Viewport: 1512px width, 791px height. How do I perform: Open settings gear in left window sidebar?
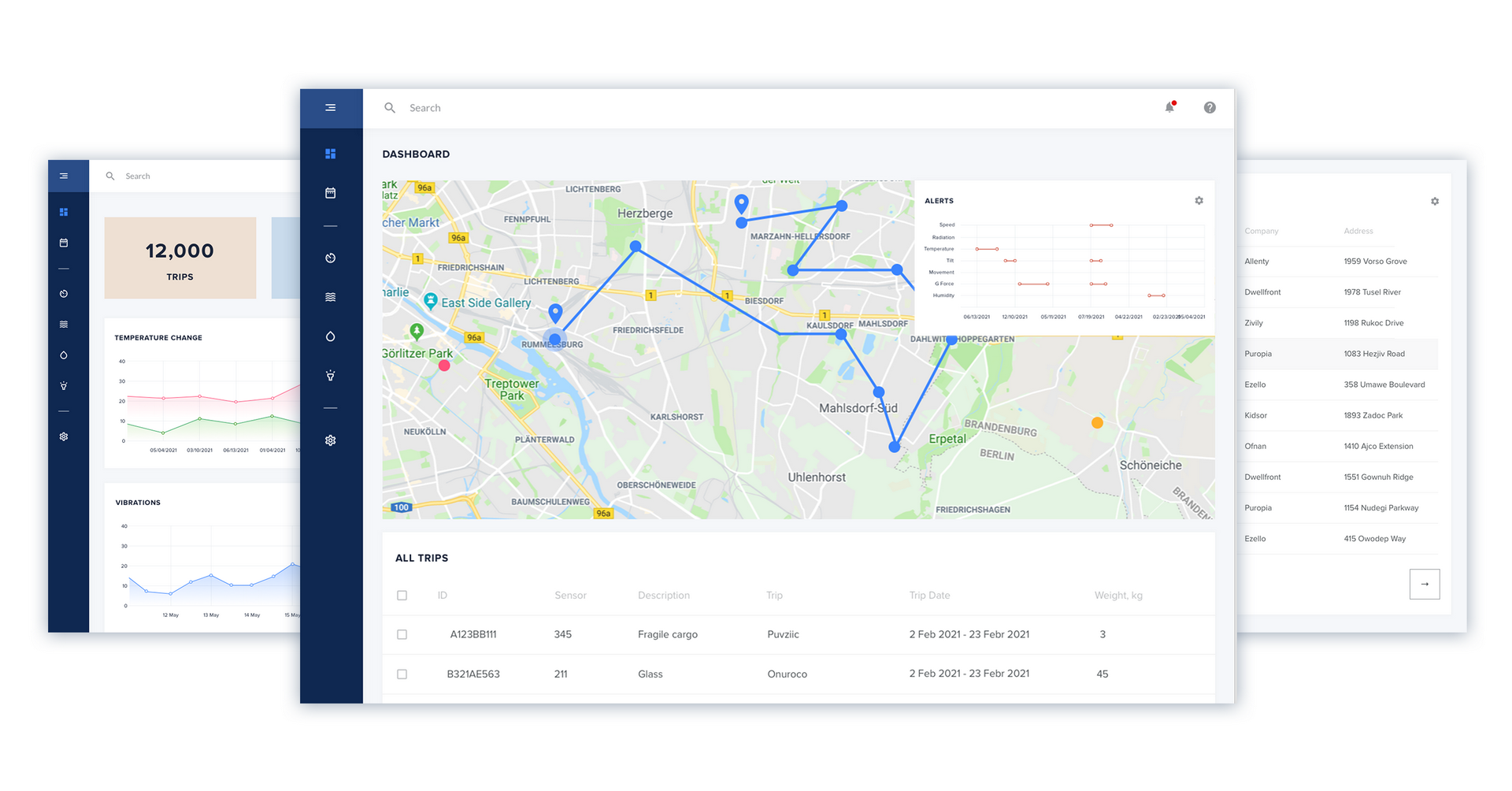click(64, 436)
